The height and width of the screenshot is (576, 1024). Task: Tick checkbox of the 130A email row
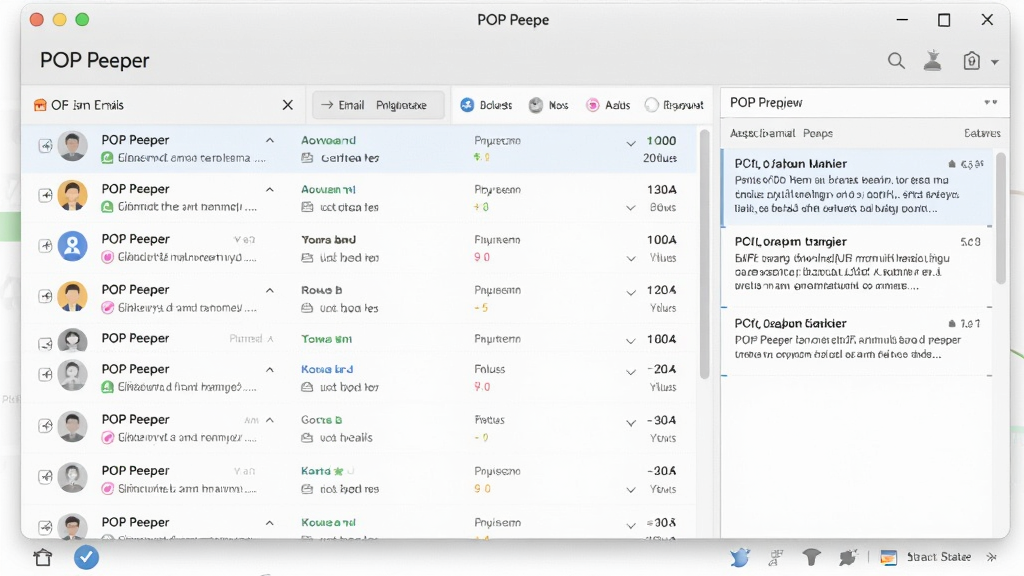45,195
